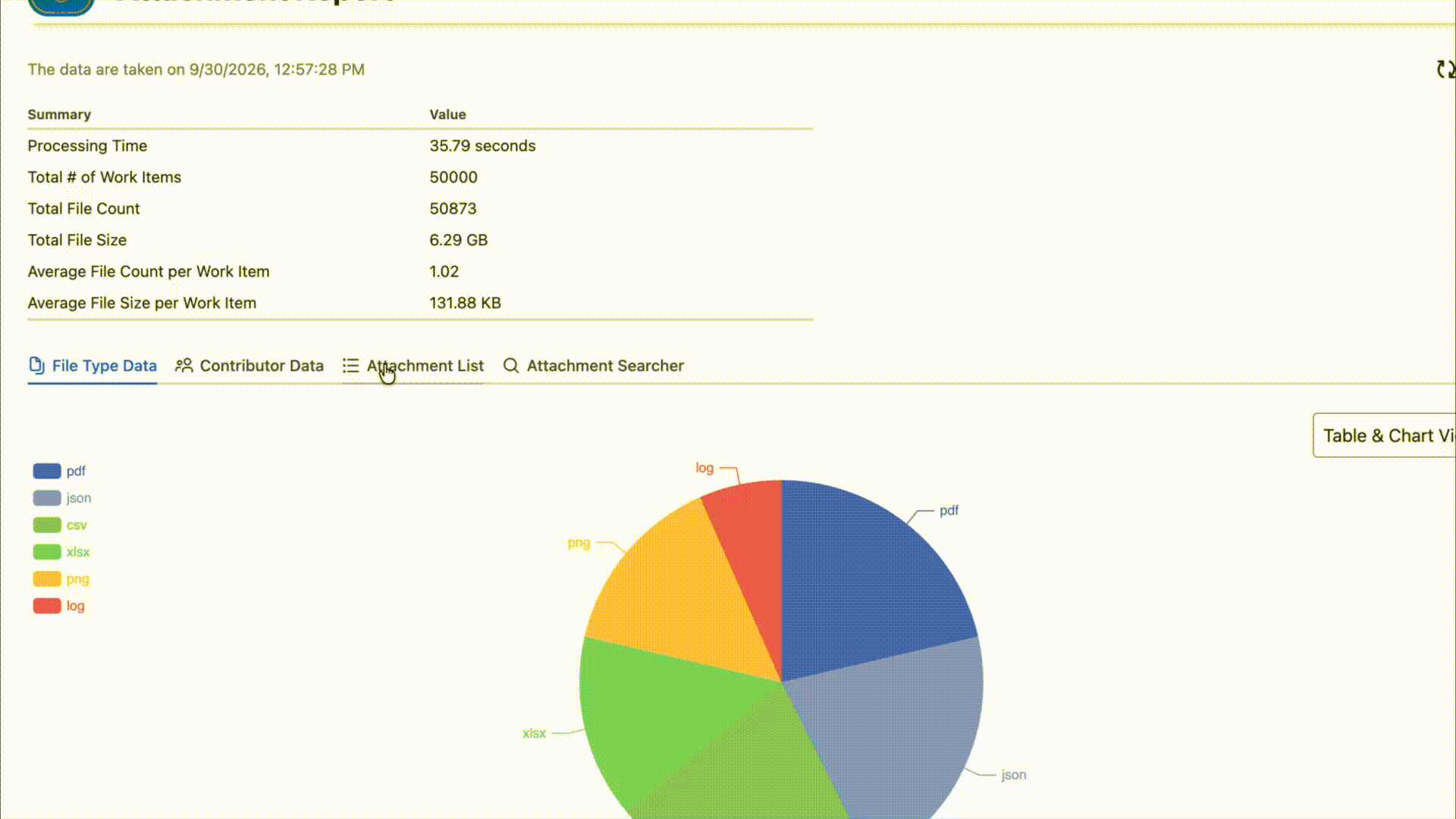Toggle the log legend swatch
Image resolution: width=1456 pixels, height=819 pixels.
point(47,606)
